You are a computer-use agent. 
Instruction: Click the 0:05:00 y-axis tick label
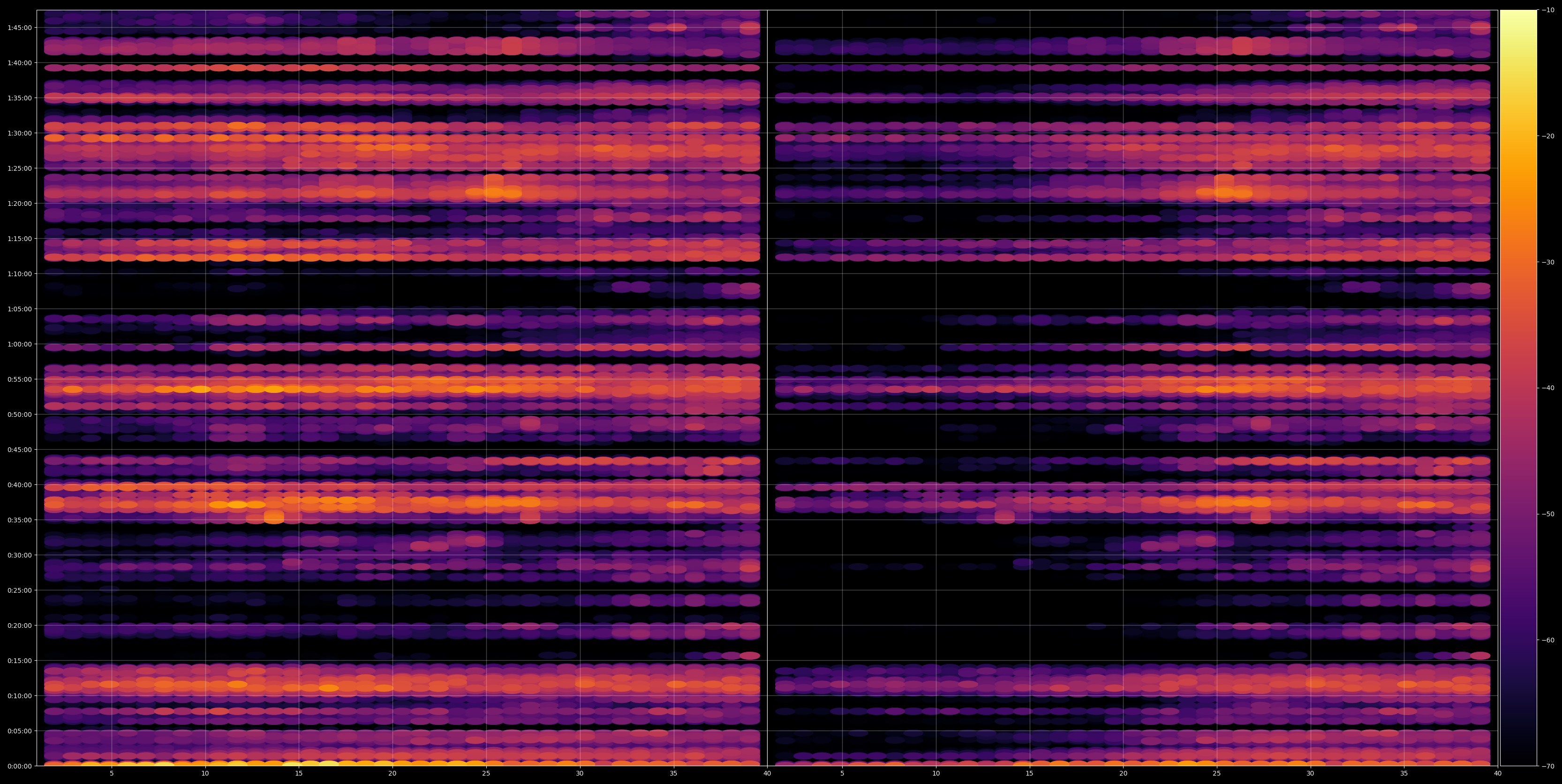(20, 731)
